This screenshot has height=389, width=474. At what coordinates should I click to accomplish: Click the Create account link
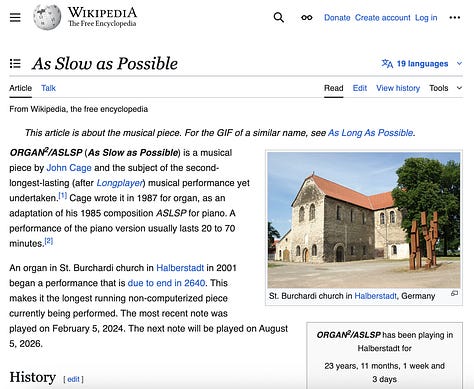[382, 17]
